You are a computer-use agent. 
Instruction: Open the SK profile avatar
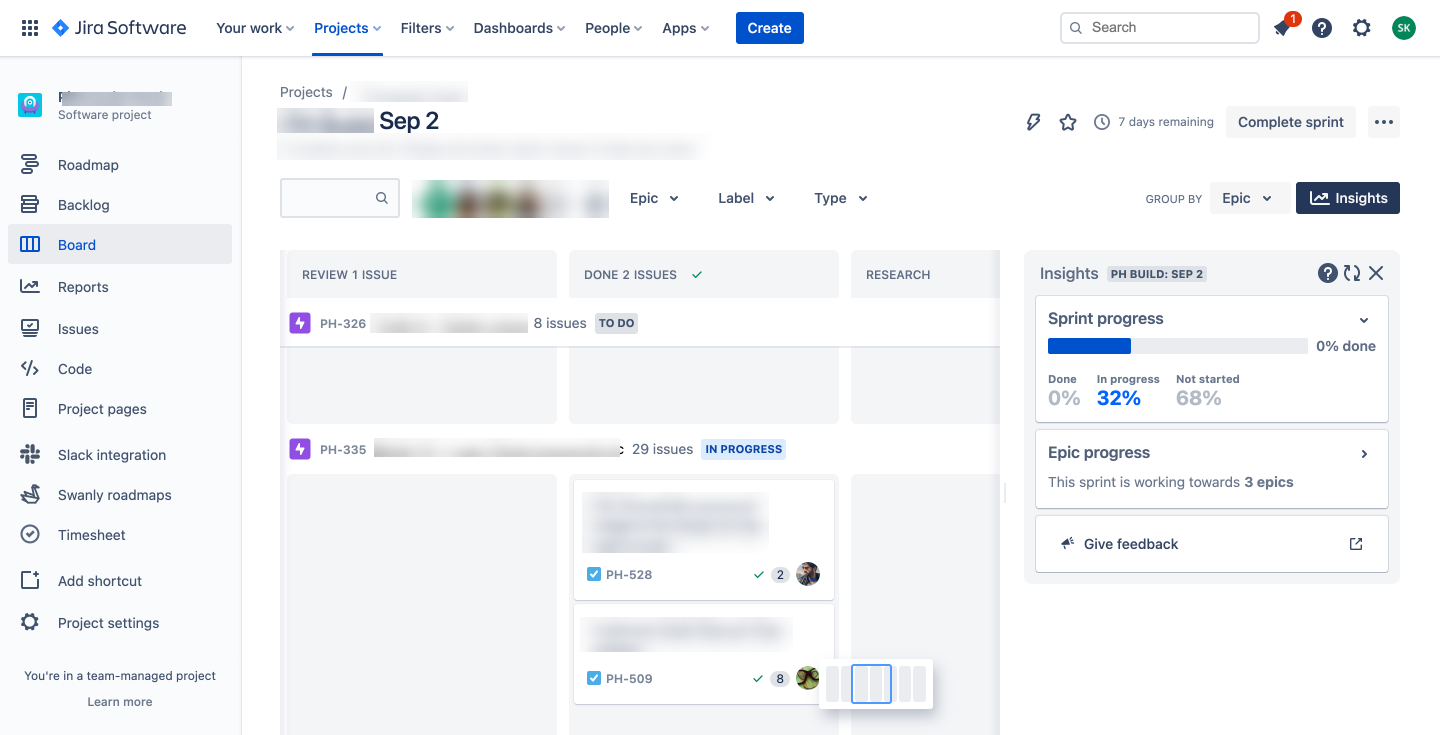1404,28
